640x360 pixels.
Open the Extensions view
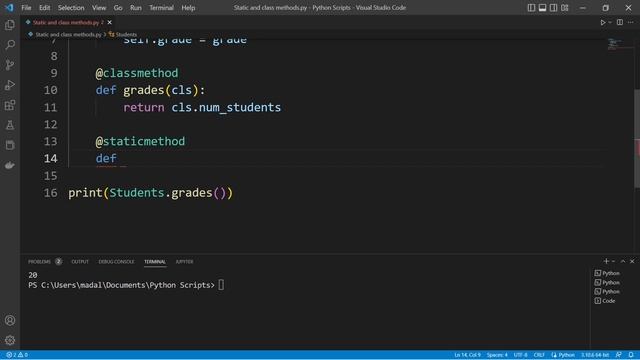click(10, 105)
